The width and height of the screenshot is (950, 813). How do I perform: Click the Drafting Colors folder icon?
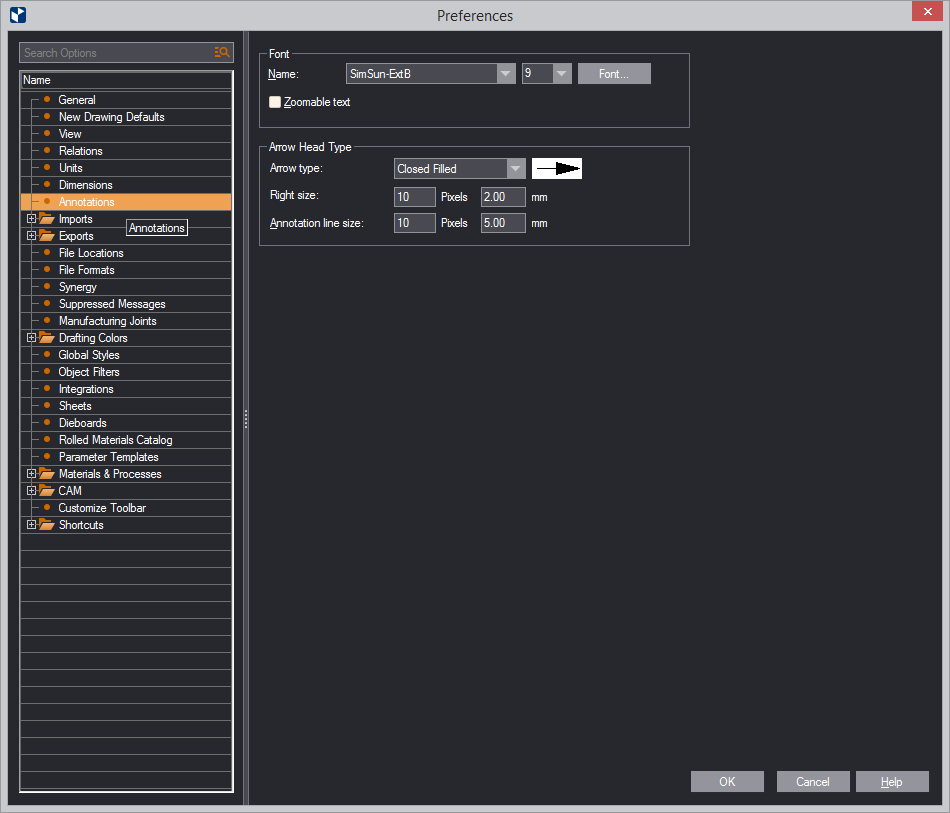pyautogui.click(x=47, y=337)
